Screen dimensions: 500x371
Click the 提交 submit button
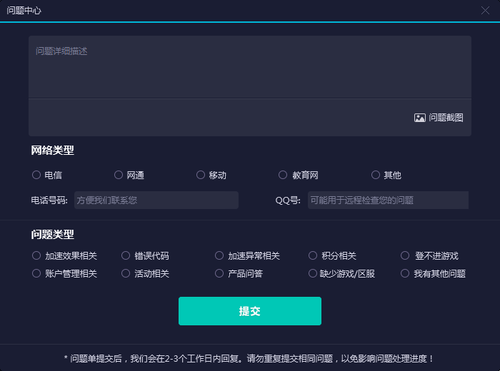point(250,311)
